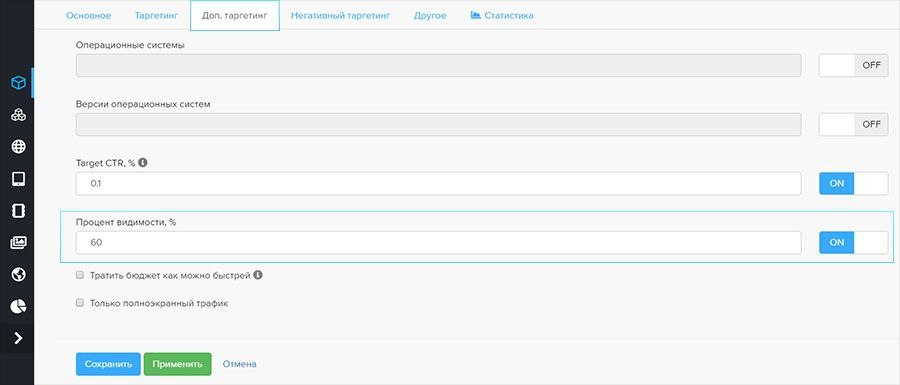Open the tablet device sidebar icon

point(18,179)
